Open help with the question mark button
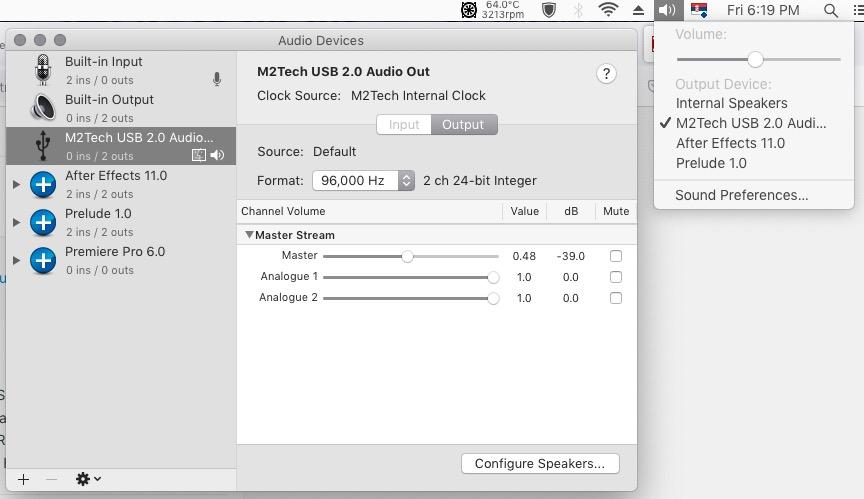This screenshot has height=499, width=864. click(606, 74)
